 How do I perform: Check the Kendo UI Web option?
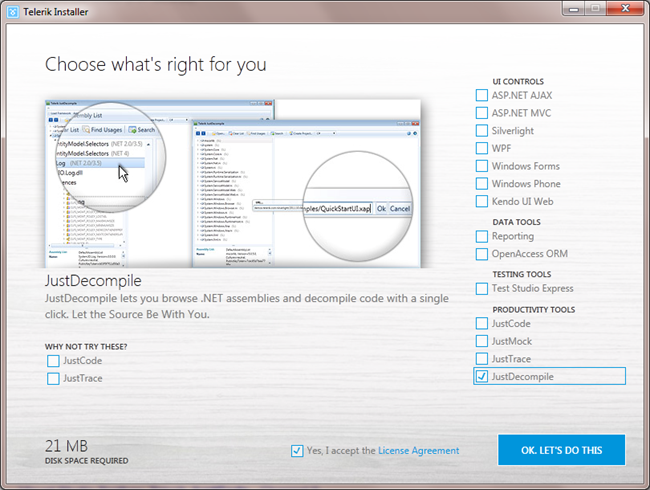click(482, 201)
